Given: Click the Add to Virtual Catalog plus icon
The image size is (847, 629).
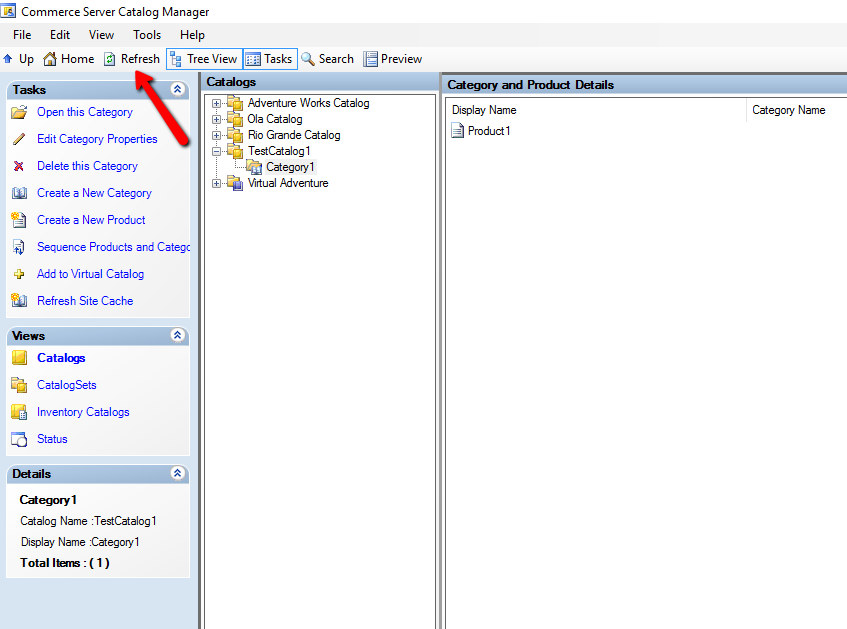Looking at the screenshot, I should tap(19, 274).
